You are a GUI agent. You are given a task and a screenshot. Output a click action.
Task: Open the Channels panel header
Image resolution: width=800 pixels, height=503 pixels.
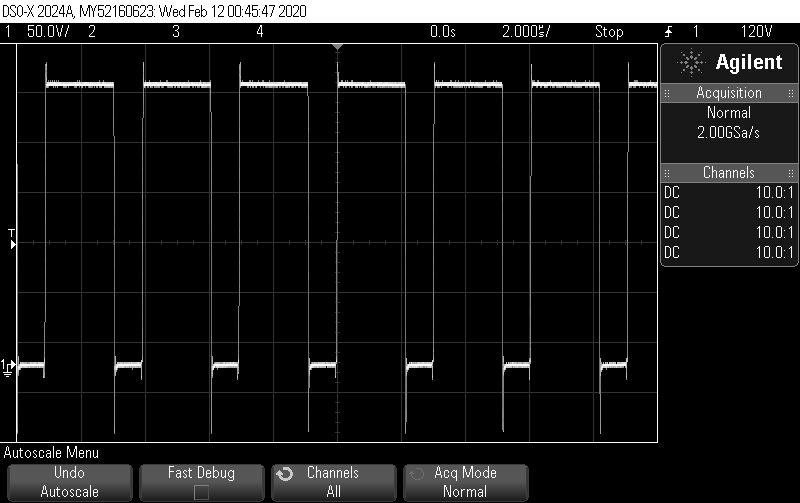(x=729, y=172)
